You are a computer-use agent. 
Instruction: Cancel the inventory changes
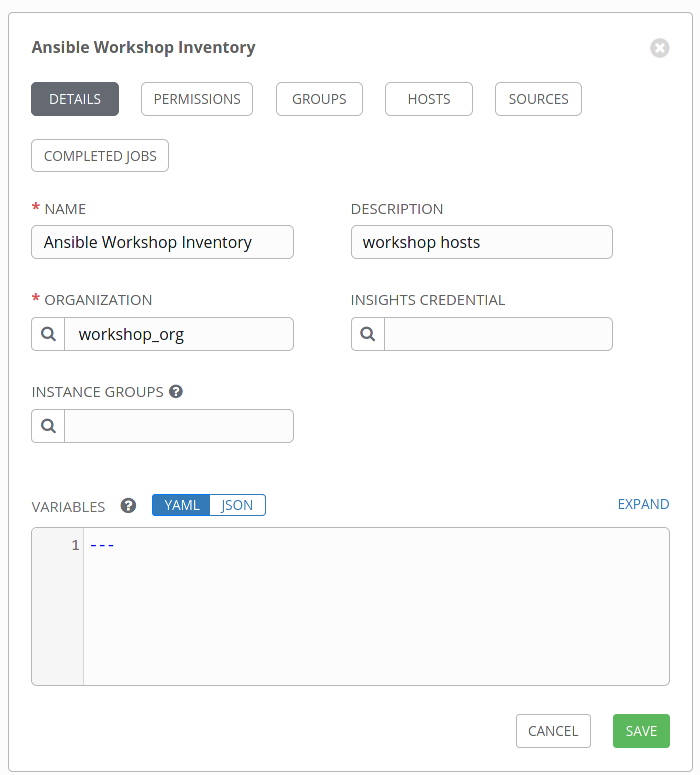click(x=553, y=731)
